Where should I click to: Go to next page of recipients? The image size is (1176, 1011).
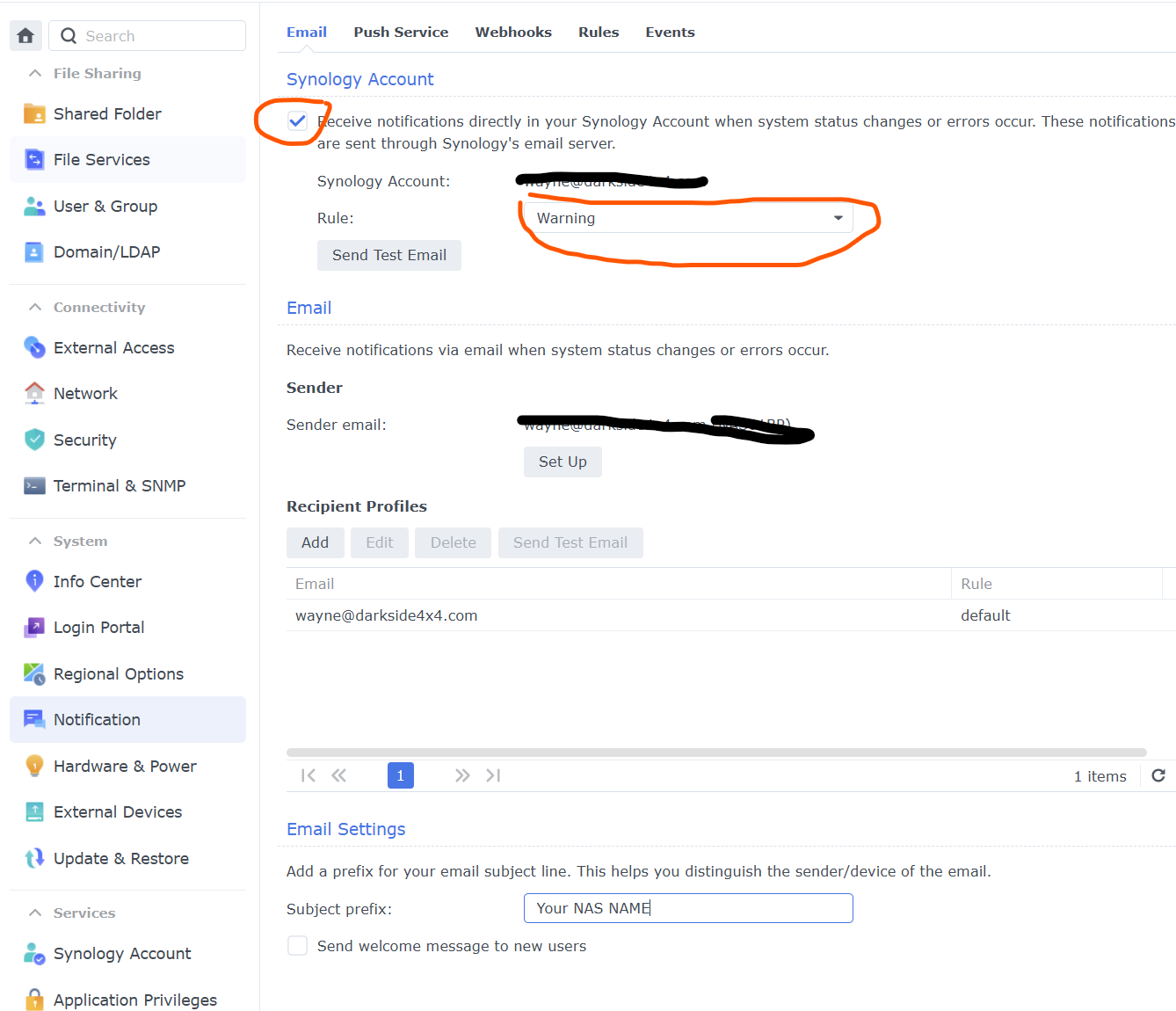462,775
